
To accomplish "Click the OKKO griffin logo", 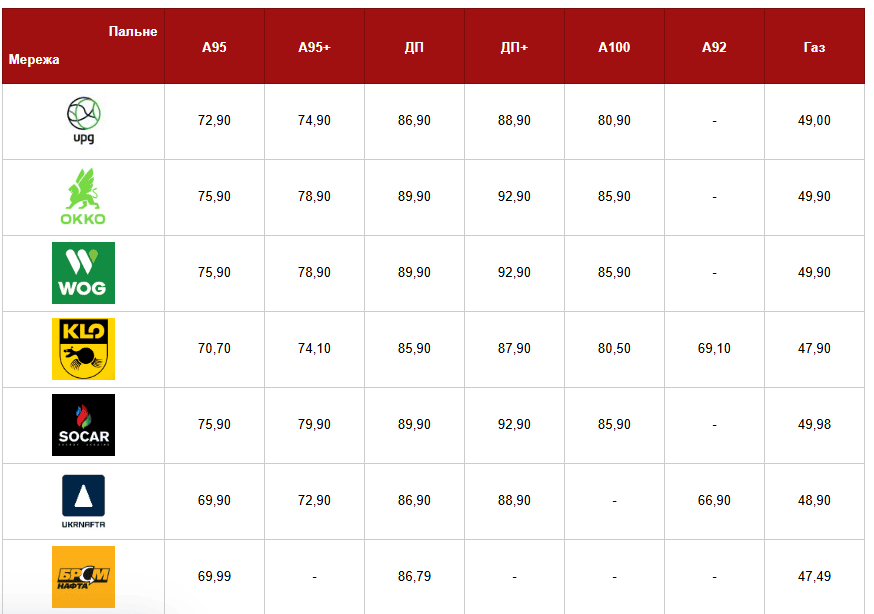I will [83, 197].
